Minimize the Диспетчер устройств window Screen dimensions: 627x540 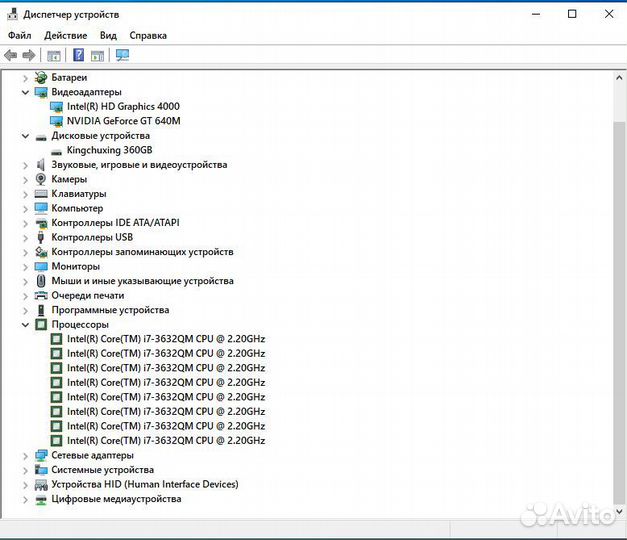click(x=536, y=14)
